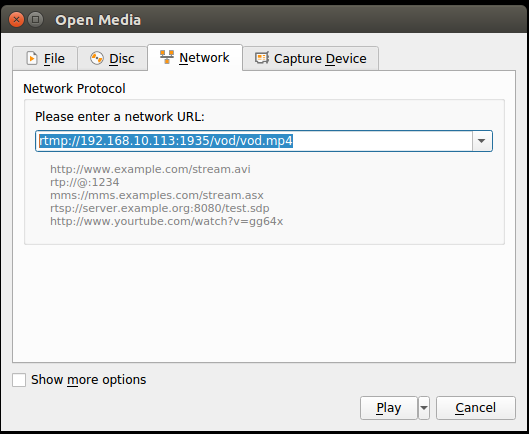
Task: Click the 'Please enter a network URL:' label
Action: click(x=120, y=117)
